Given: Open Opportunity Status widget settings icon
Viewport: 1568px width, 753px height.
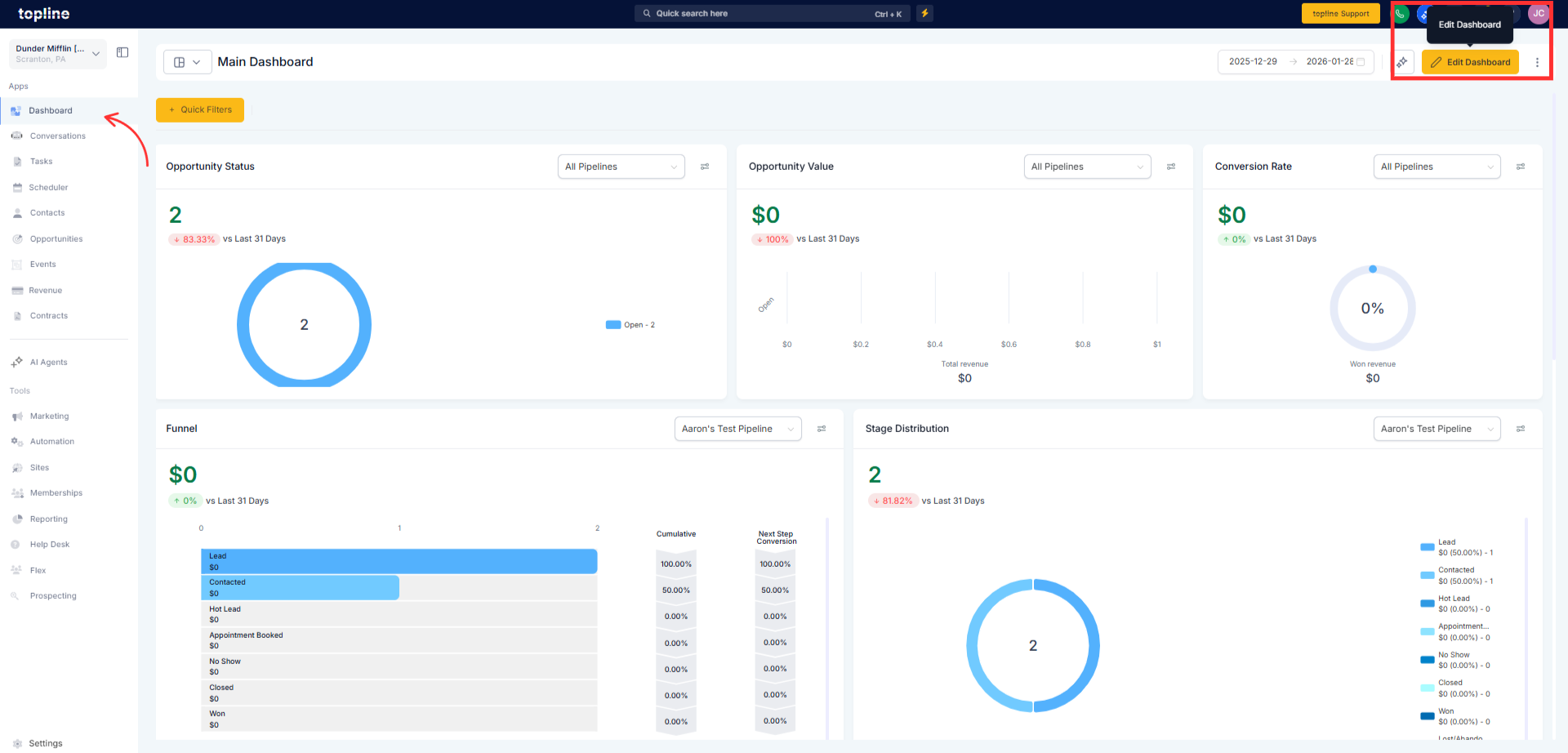Looking at the screenshot, I should click(x=705, y=167).
